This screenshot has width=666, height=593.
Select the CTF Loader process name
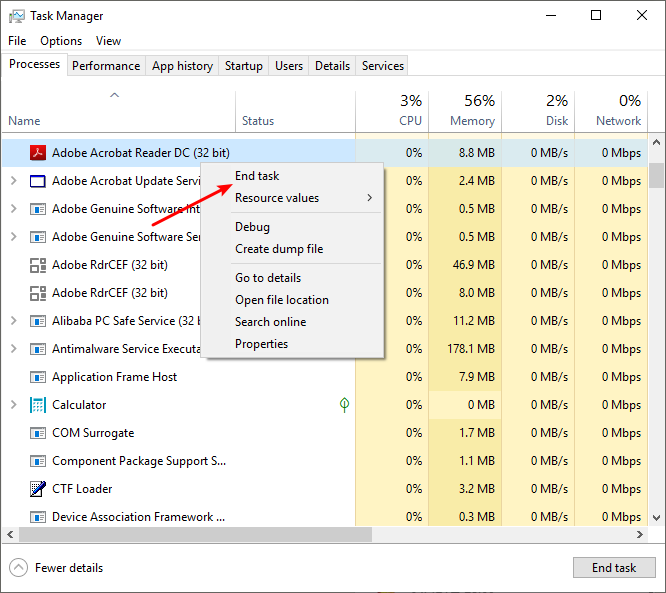[x=82, y=489]
